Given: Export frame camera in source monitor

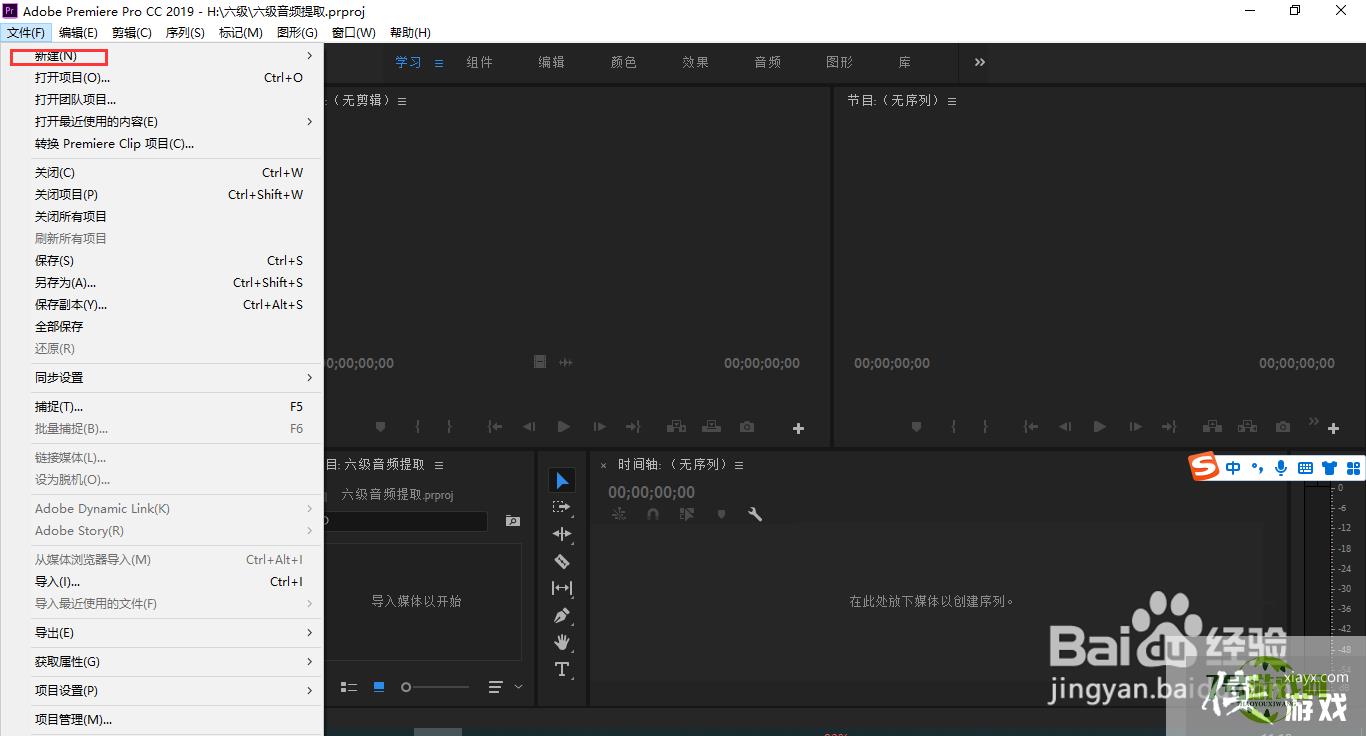Looking at the screenshot, I should pos(747,427).
